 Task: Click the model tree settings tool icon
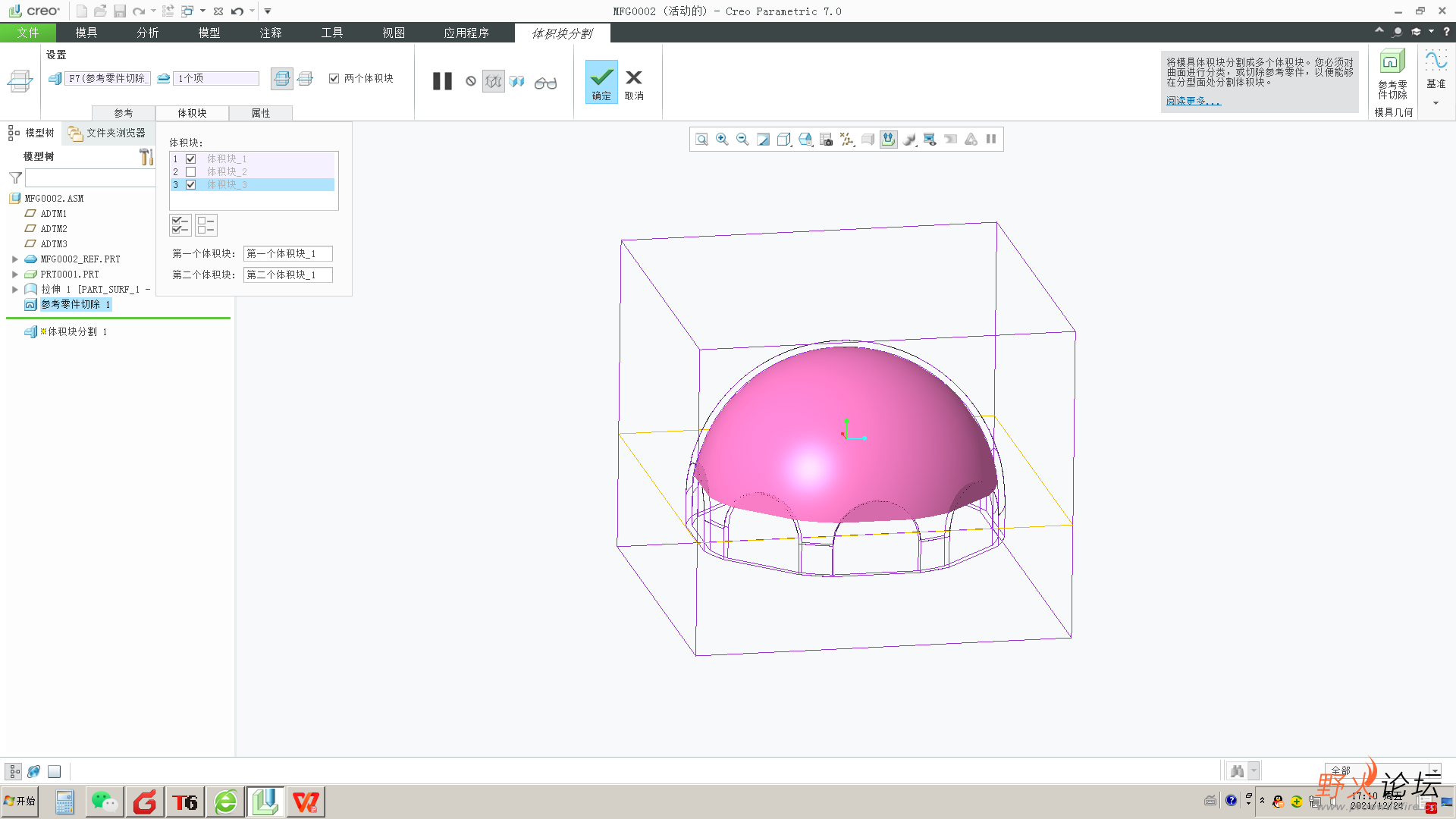tap(146, 157)
